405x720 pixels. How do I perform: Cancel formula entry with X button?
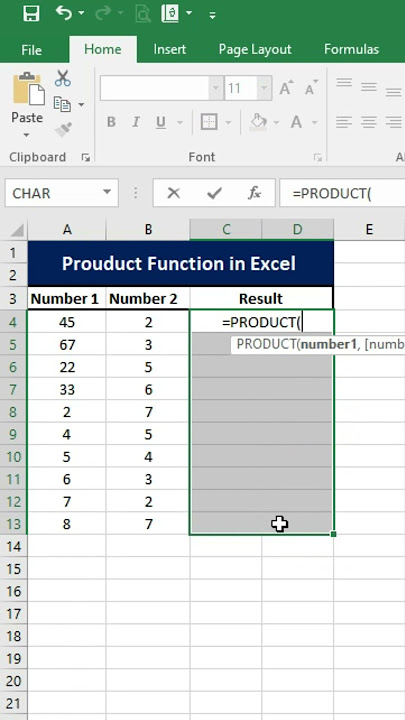pyautogui.click(x=174, y=193)
